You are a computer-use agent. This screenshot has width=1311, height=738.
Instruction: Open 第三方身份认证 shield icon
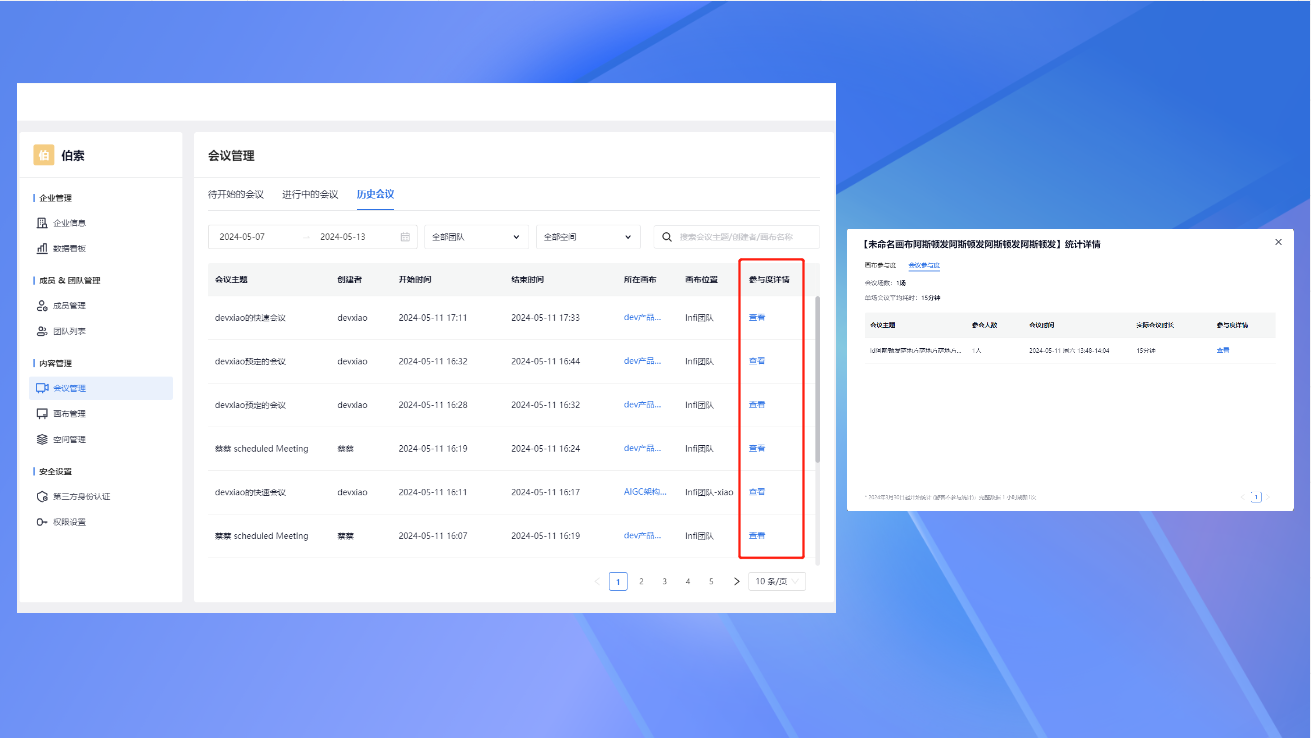pos(42,496)
